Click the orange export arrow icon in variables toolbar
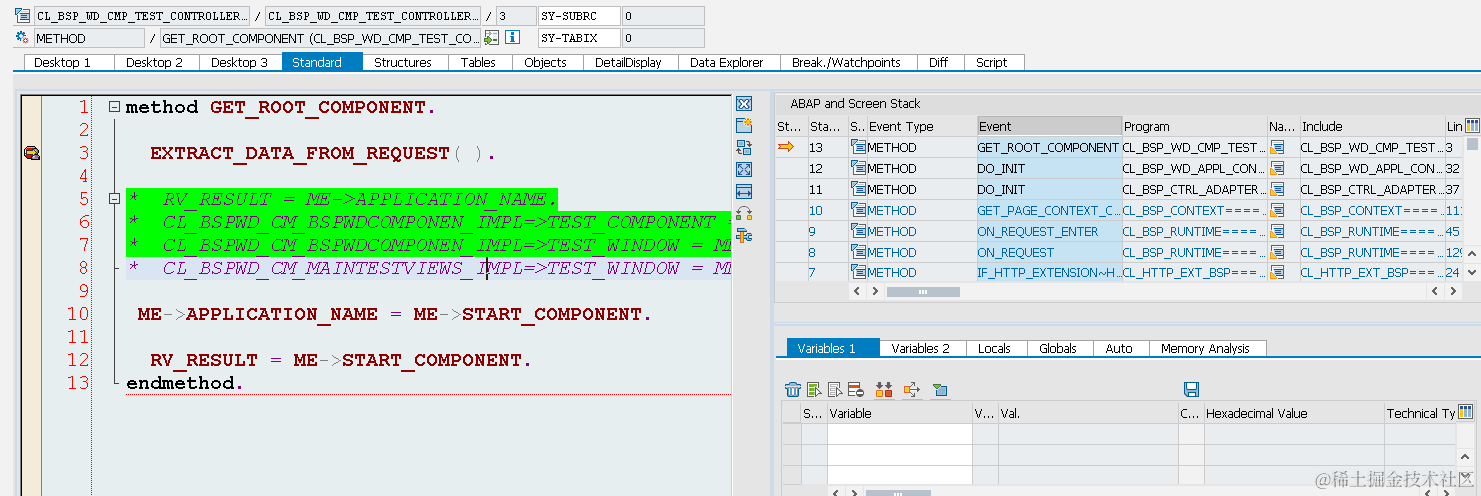The height and width of the screenshot is (496, 1481). pos(911,389)
